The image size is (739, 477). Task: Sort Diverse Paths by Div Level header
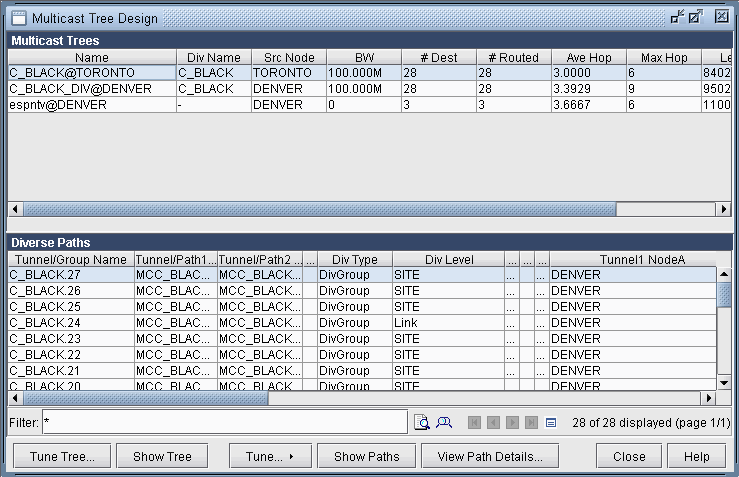(448, 259)
